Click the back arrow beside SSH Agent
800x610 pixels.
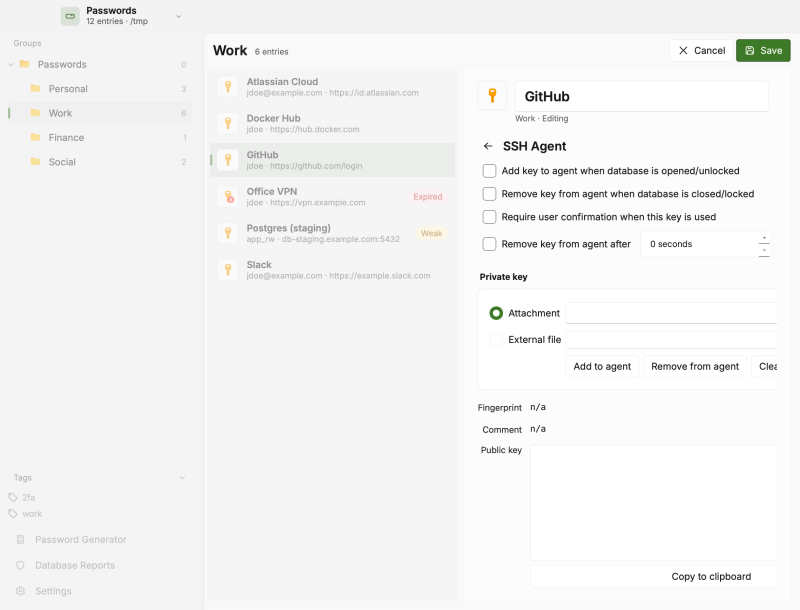point(488,146)
